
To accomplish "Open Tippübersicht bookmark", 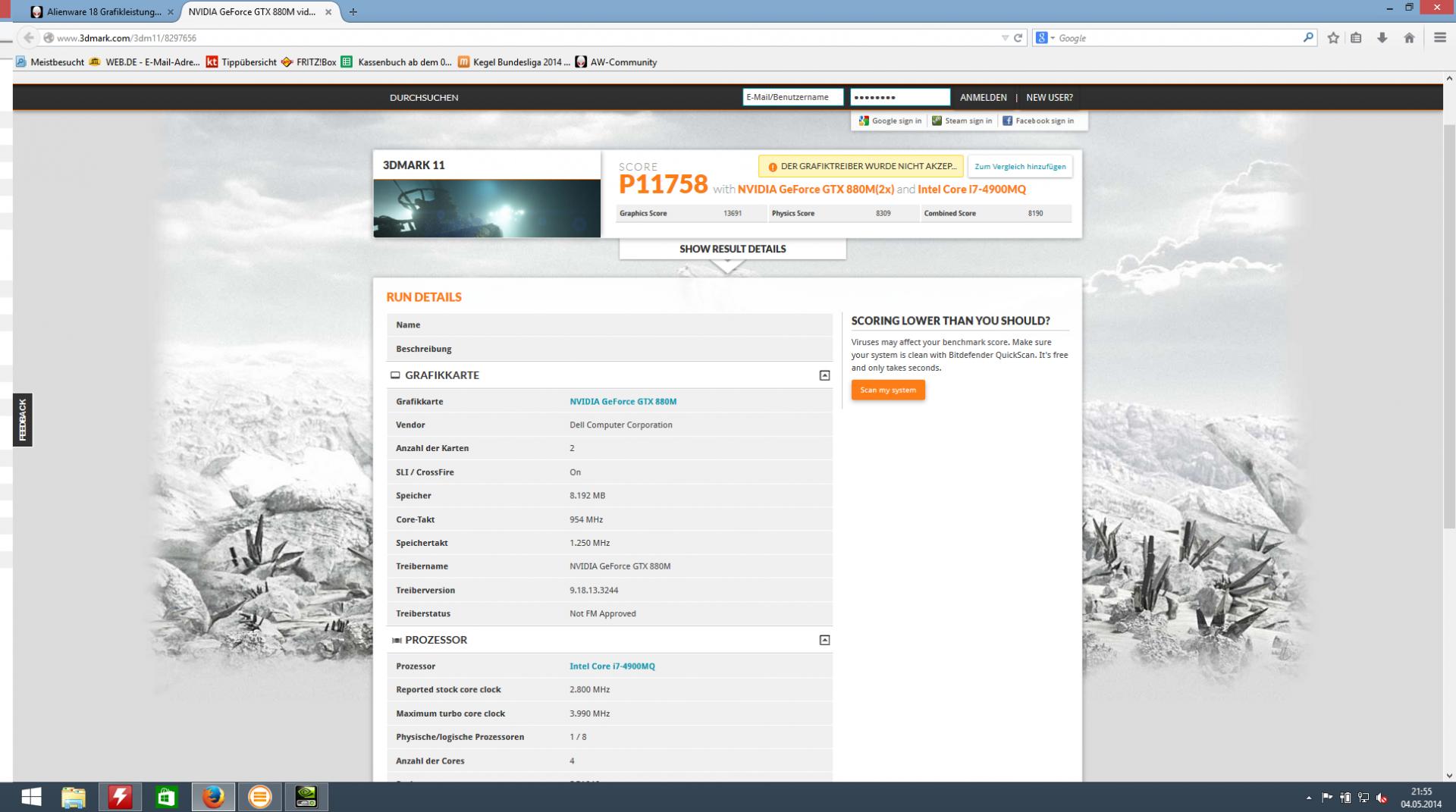I will (x=242, y=62).
